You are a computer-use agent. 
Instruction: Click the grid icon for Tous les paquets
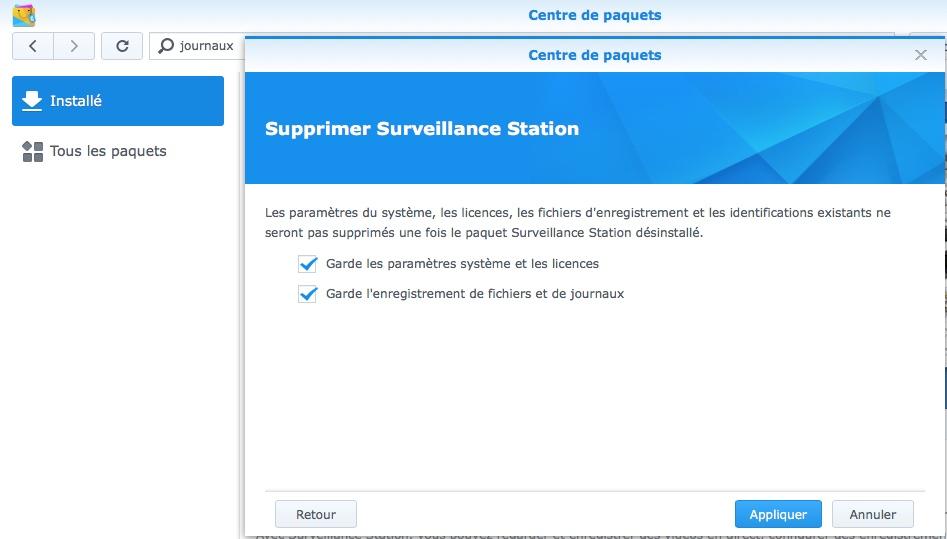(x=32, y=152)
